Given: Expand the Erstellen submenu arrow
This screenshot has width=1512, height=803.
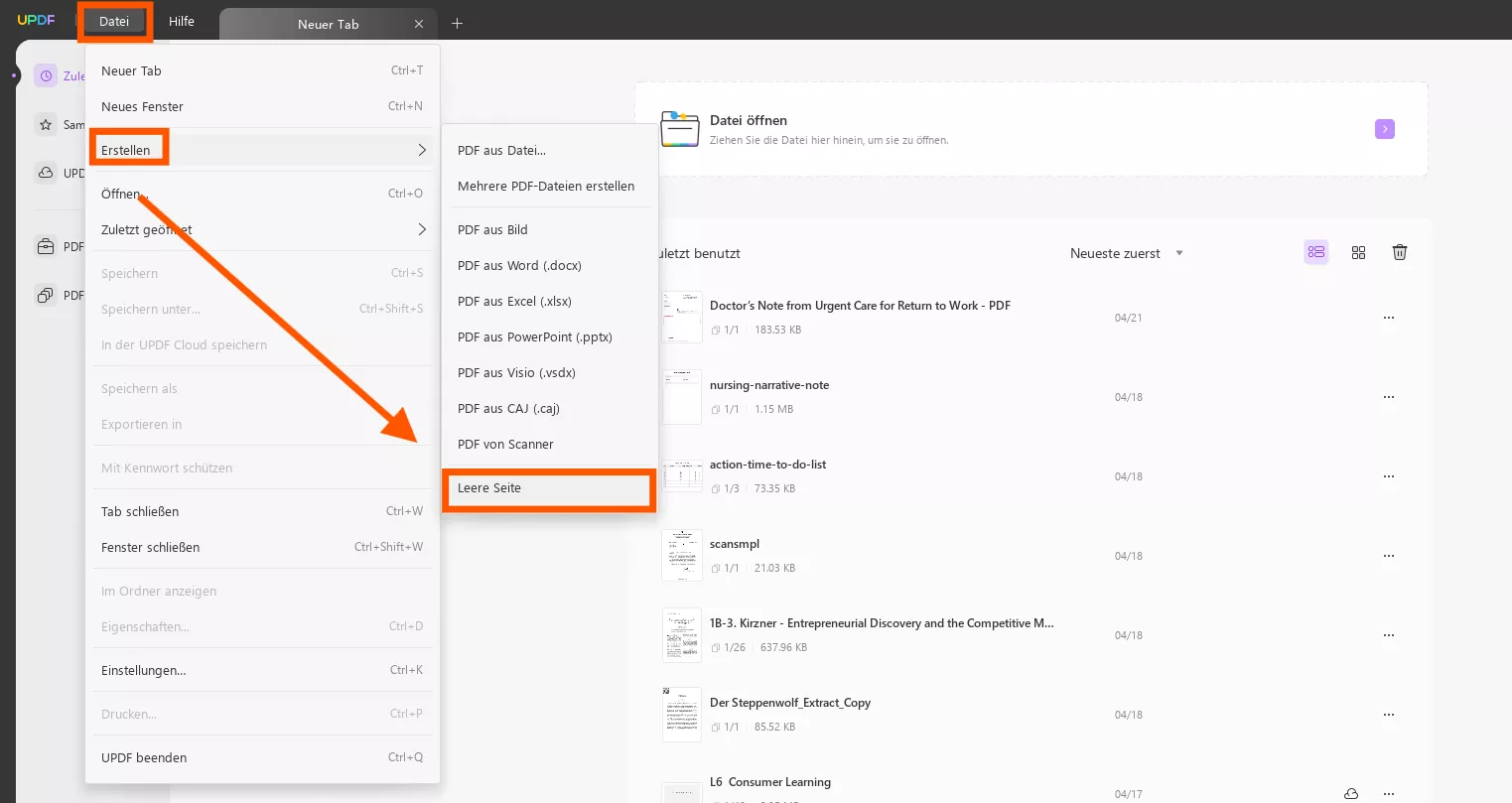Looking at the screenshot, I should point(422,150).
